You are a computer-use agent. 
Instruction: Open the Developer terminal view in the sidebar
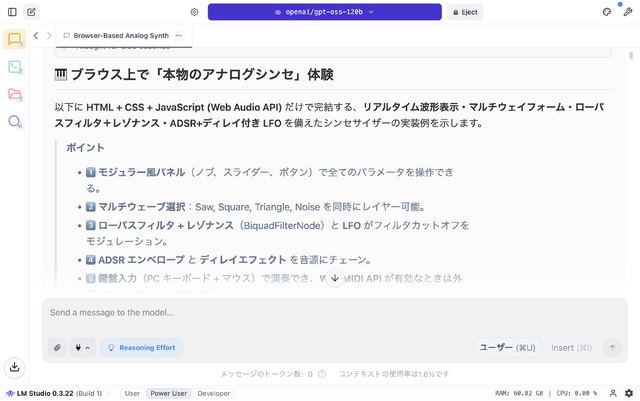click(14, 67)
